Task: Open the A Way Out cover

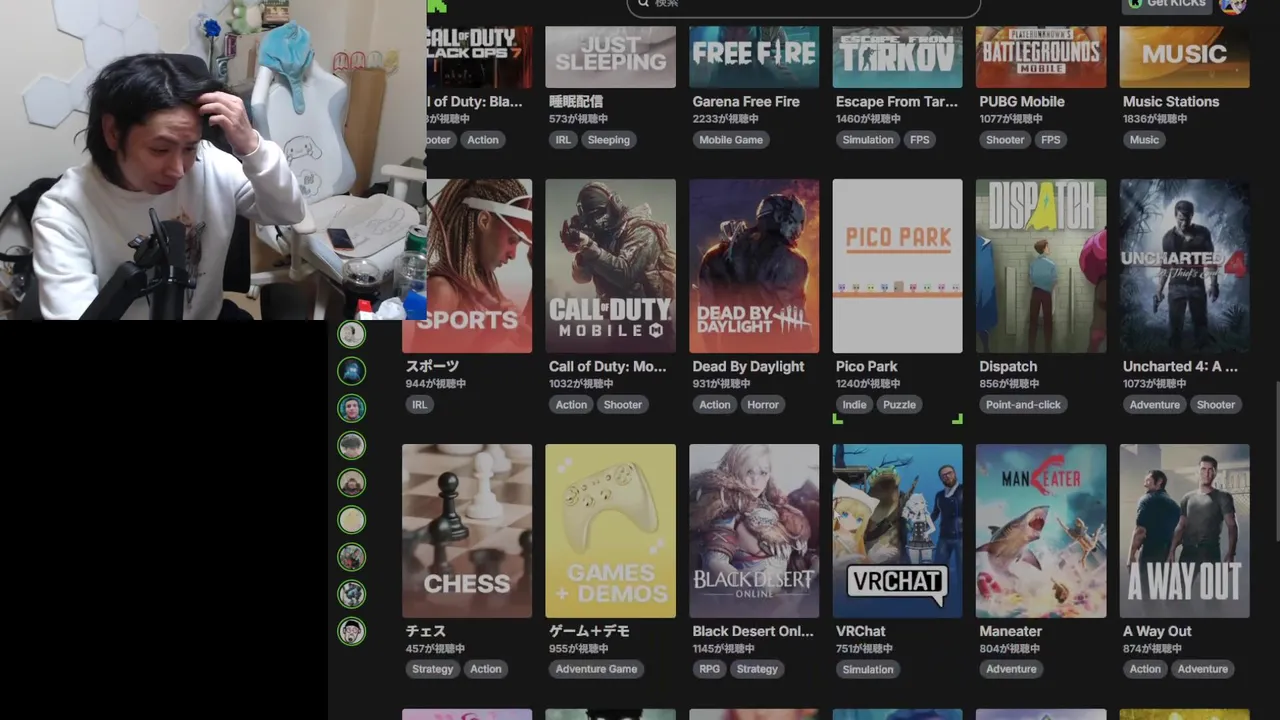Action: pyautogui.click(x=1184, y=531)
